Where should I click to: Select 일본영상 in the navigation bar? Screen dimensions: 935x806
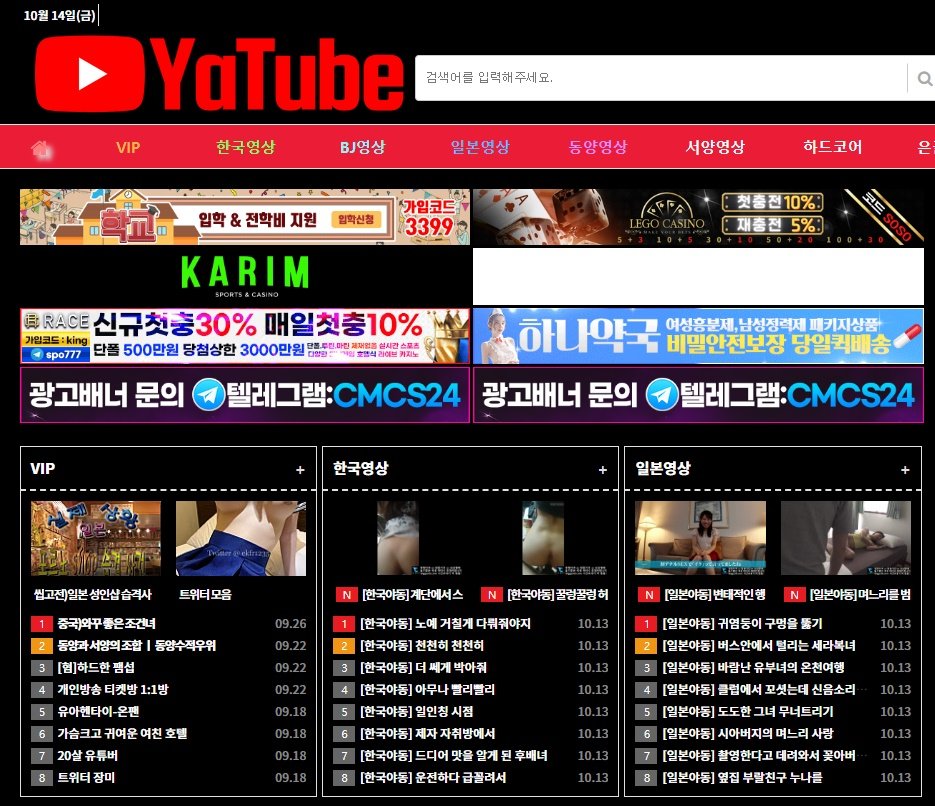480,147
